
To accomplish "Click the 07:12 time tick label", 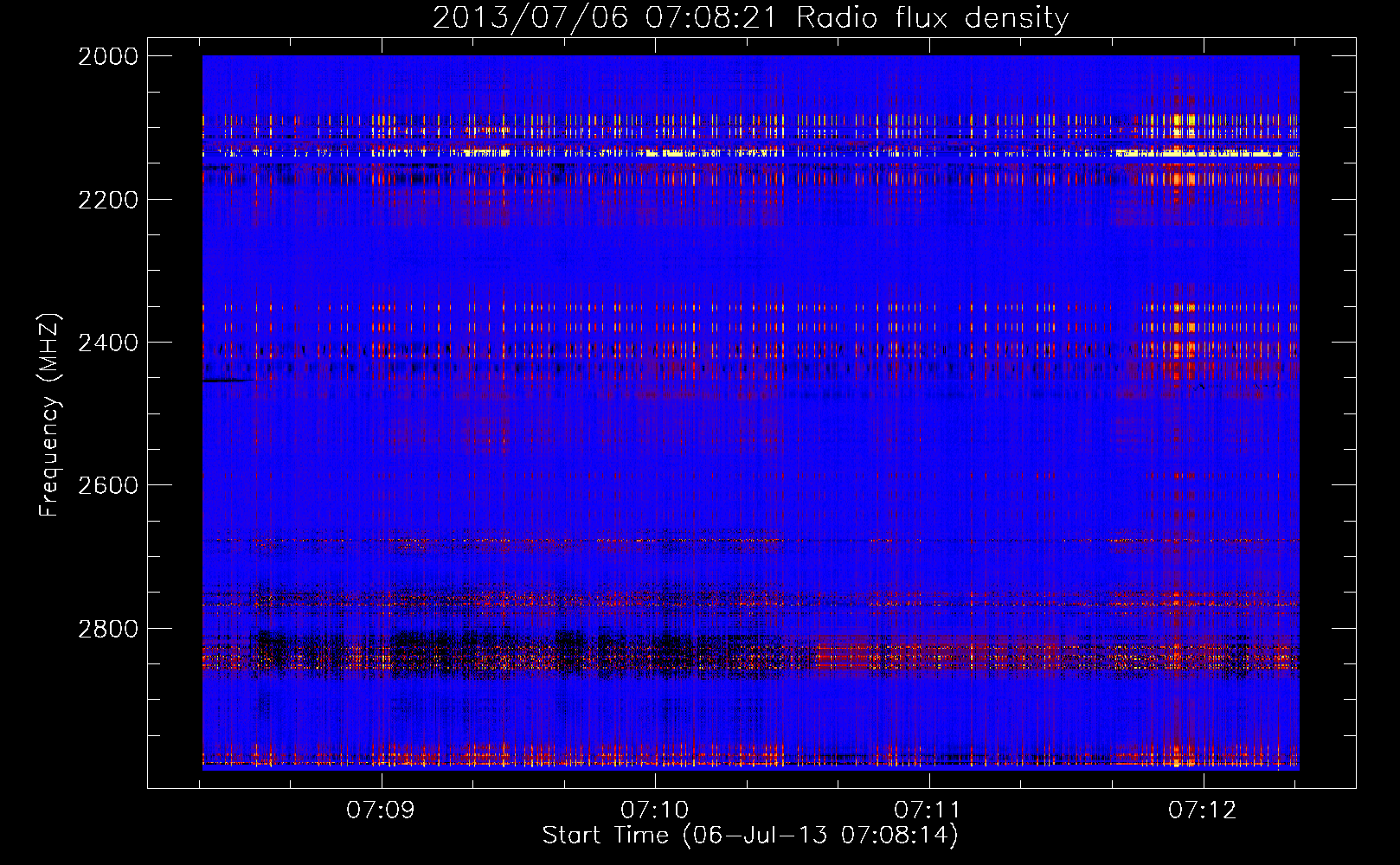I will click(x=1203, y=810).
